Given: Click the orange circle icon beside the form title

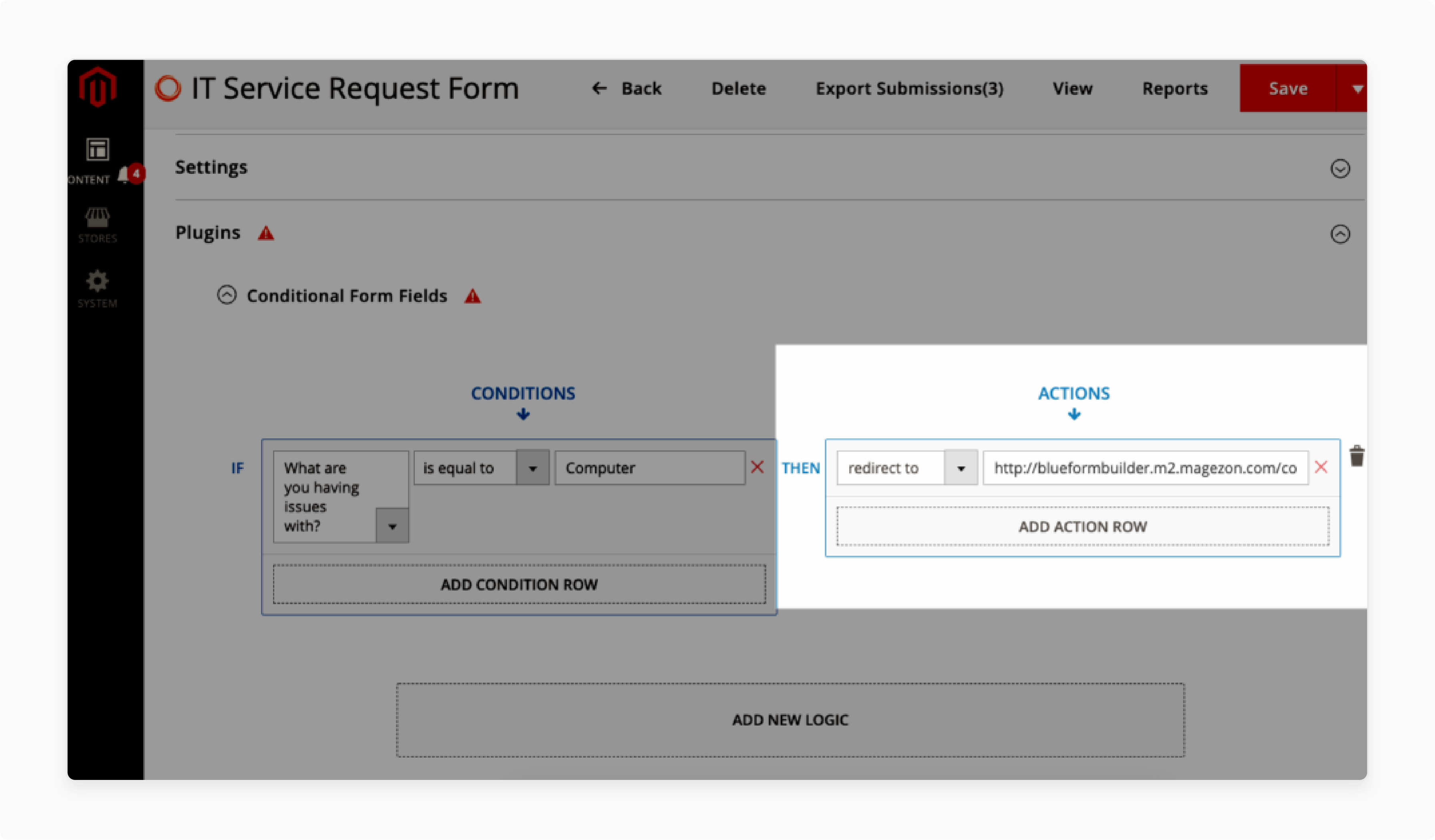Looking at the screenshot, I should (168, 88).
